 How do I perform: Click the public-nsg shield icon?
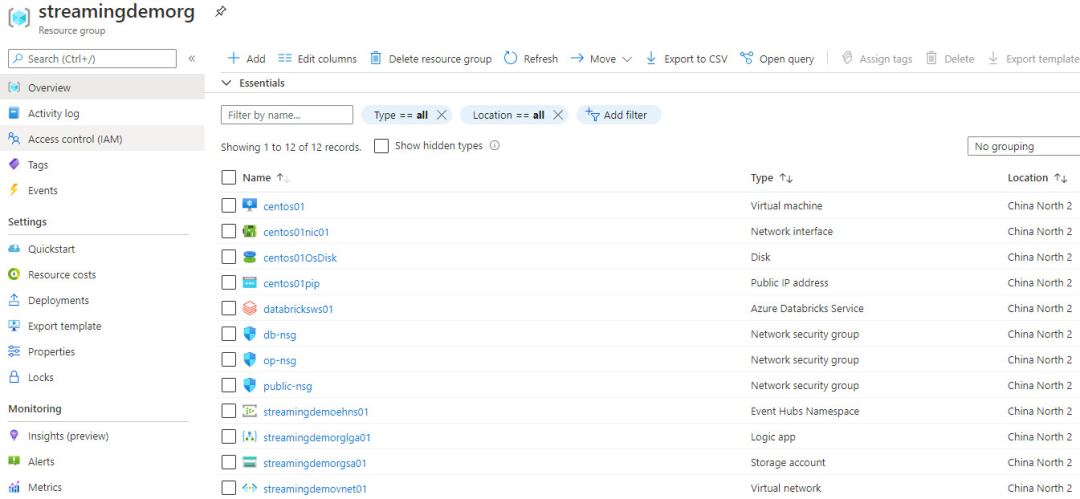[x=249, y=385]
